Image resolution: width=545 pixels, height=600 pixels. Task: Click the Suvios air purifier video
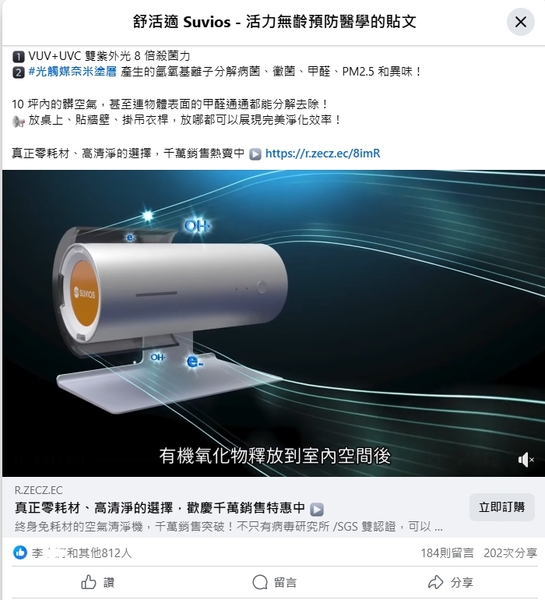(x=273, y=323)
